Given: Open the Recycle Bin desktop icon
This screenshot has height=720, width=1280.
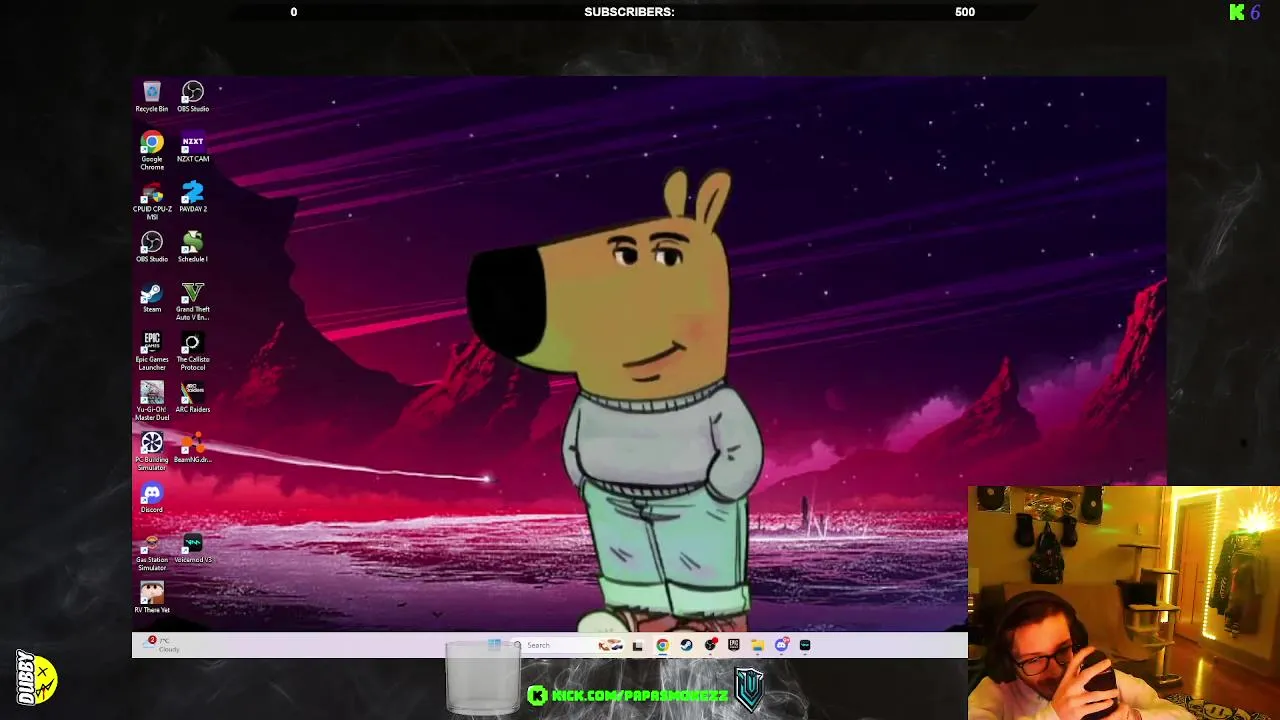Looking at the screenshot, I should point(152,97).
